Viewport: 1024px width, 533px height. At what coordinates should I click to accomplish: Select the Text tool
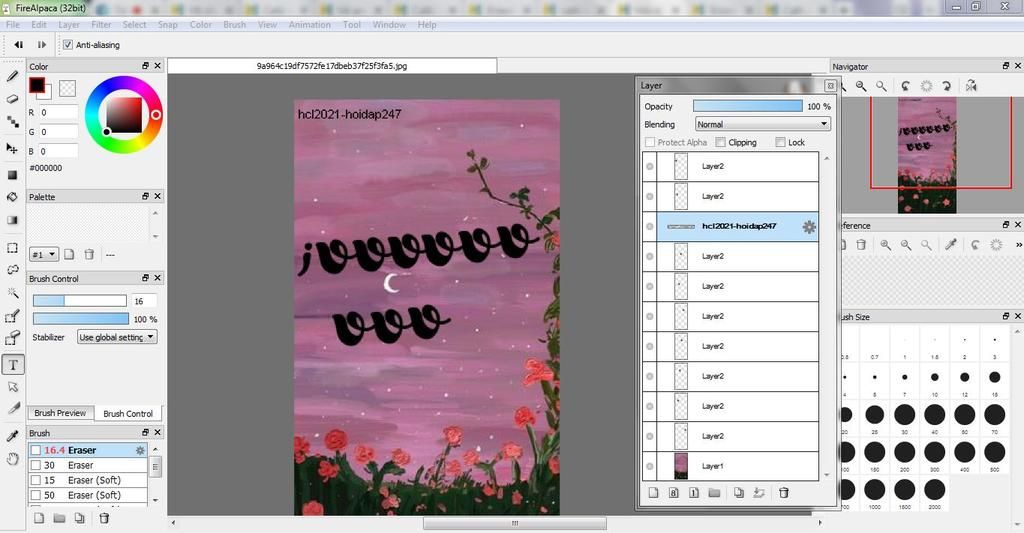point(13,364)
